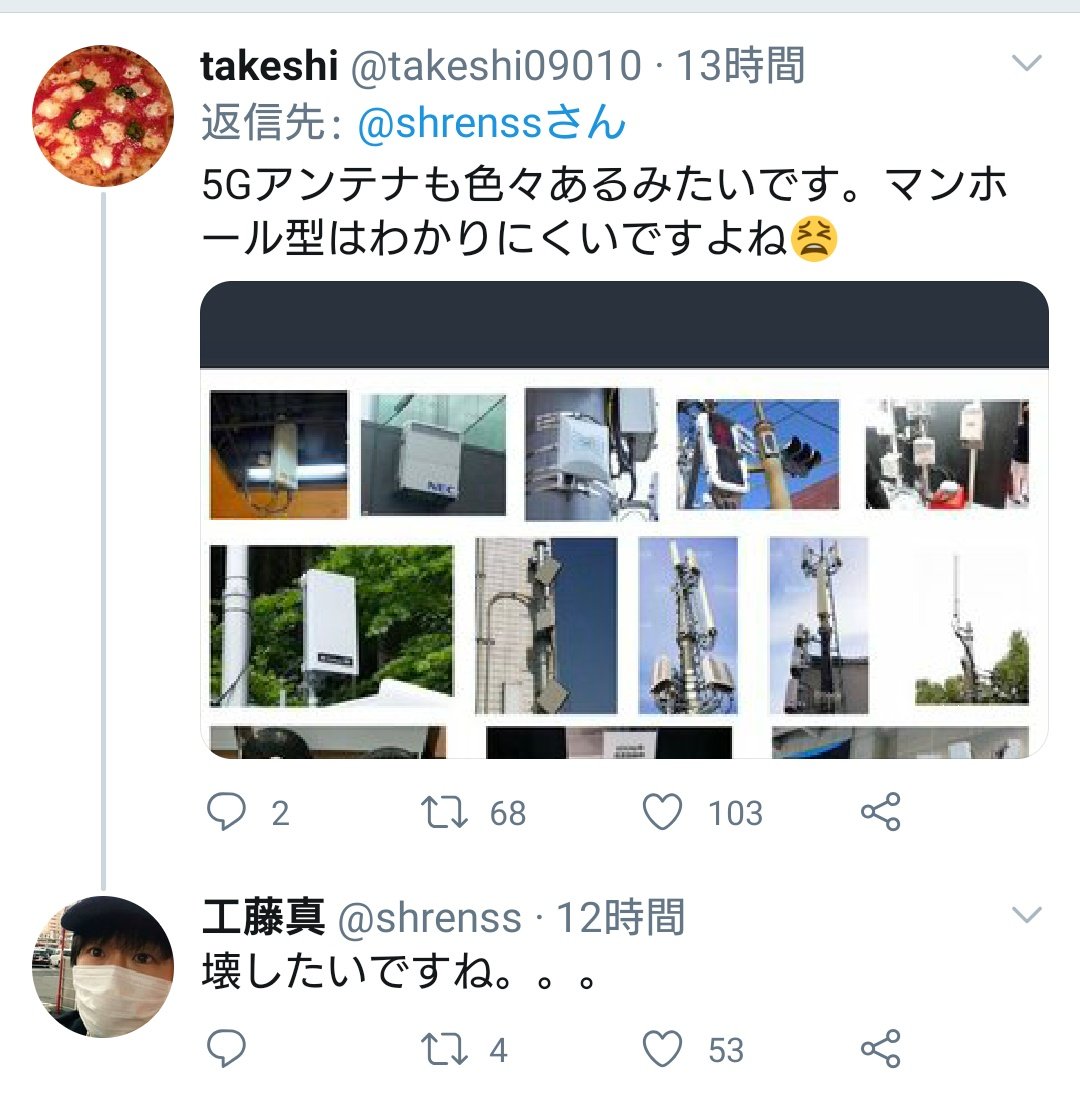Open the 工藤真 display name
This screenshot has width=1080, height=1094.
pos(264,916)
